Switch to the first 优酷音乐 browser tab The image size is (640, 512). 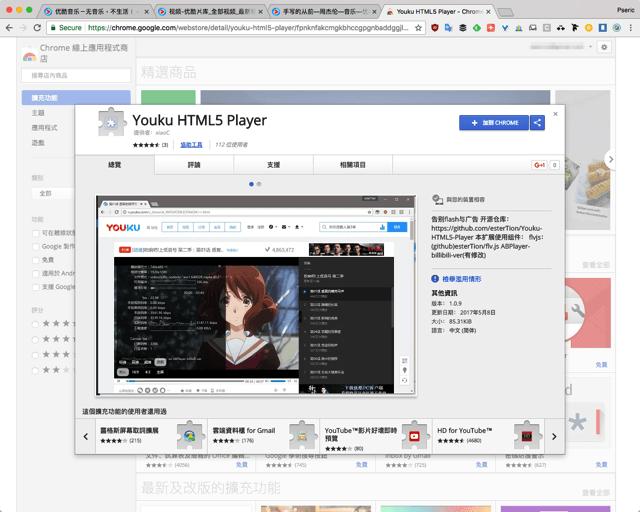[95, 12]
